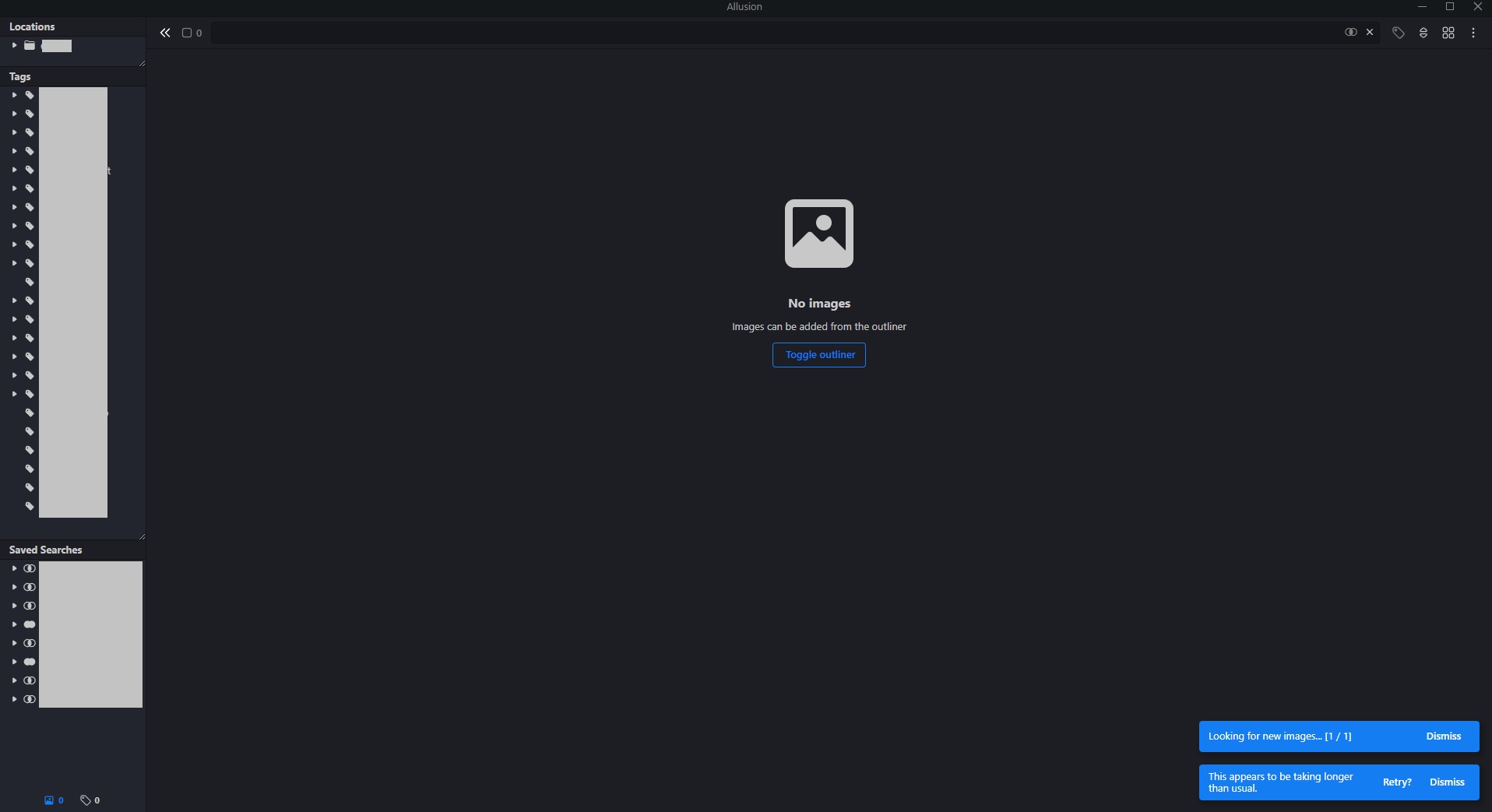Image resolution: width=1492 pixels, height=812 pixels.
Task: Collapse the sidebar with double-chevron icon
Action: (164, 32)
